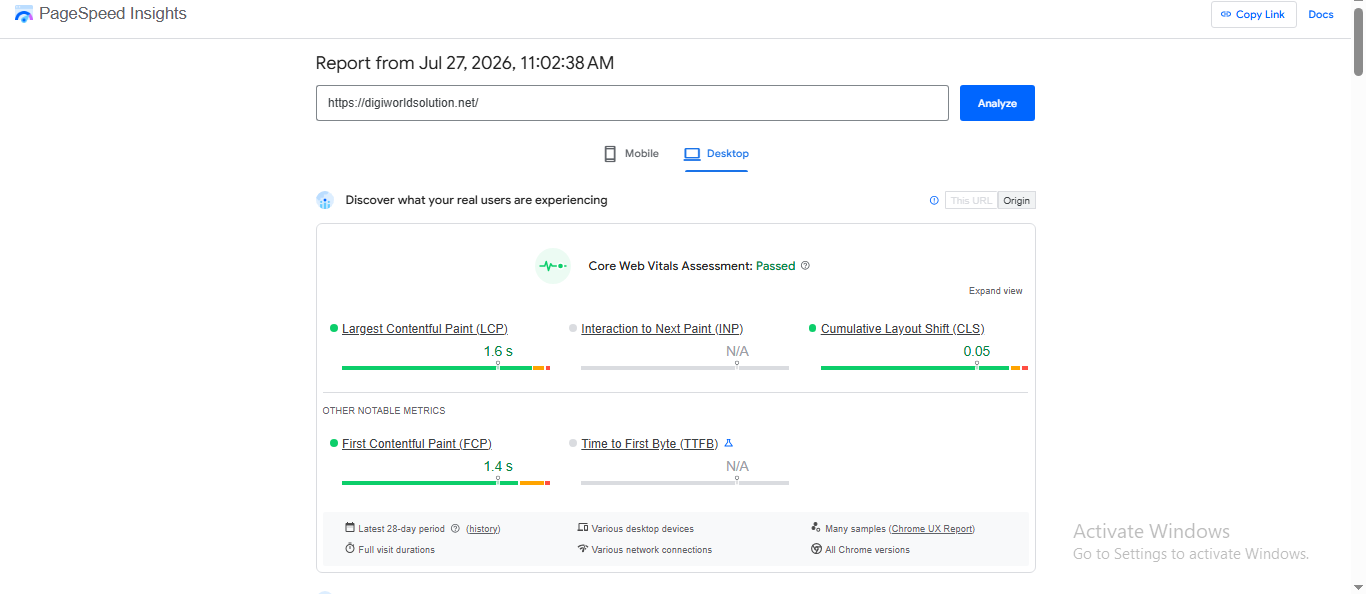Click the page vertical scrollbar thumb
The image size is (1366, 594).
(1358, 42)
